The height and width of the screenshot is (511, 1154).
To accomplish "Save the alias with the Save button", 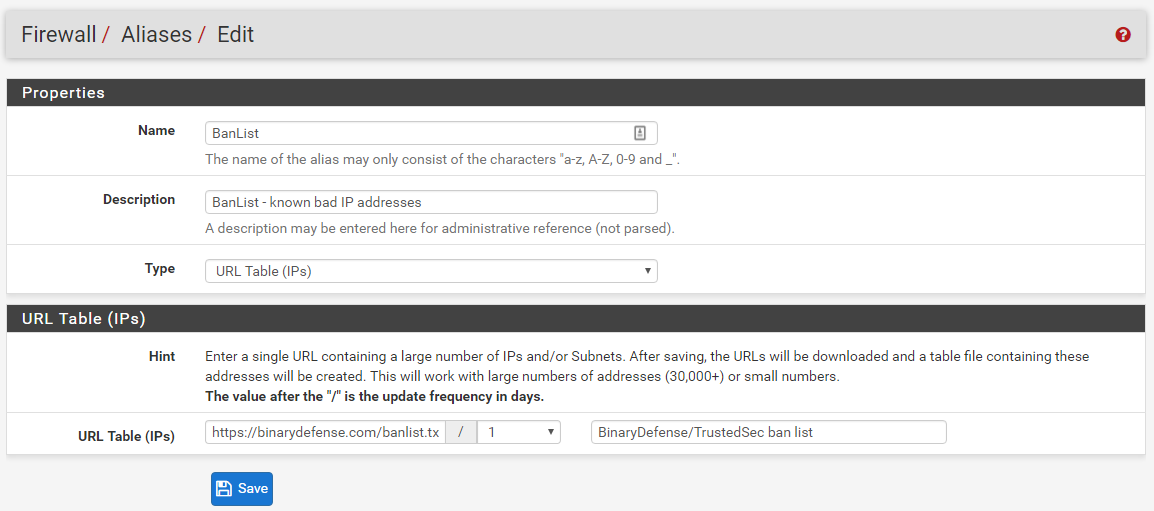I will [242, 488].
